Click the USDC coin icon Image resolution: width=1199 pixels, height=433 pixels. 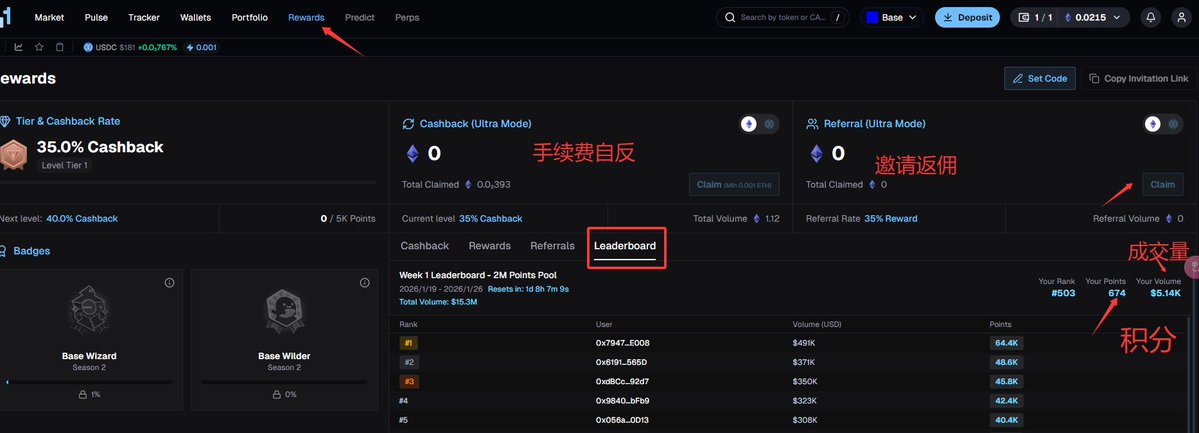click(x=88, y=47)
